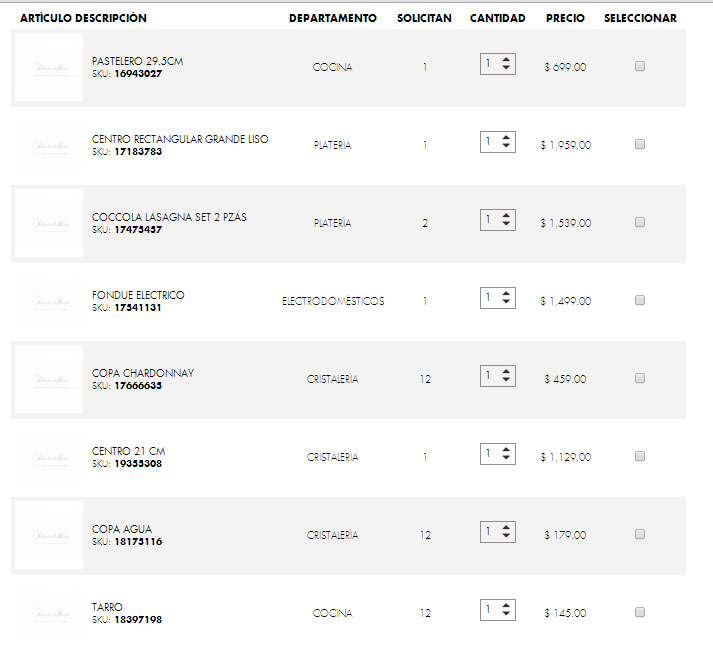Open quantity stepper for Pastelero 29.5cm

(497, 63)
